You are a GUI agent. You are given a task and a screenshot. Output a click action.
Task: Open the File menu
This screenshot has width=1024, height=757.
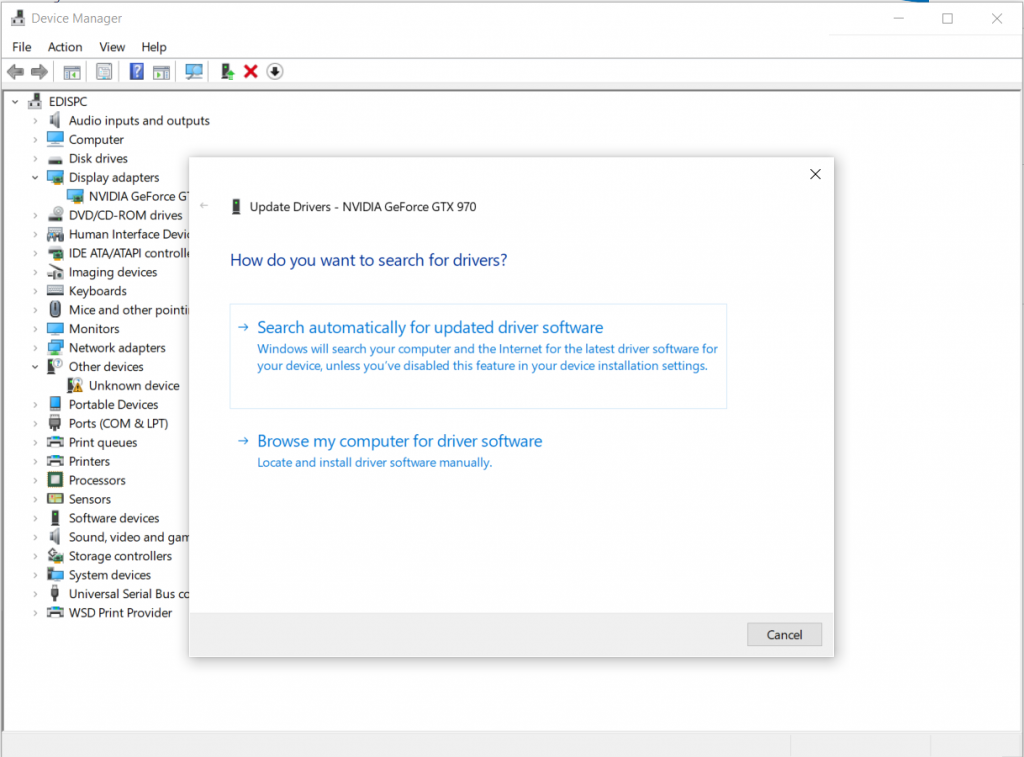(x=22, y=47)
